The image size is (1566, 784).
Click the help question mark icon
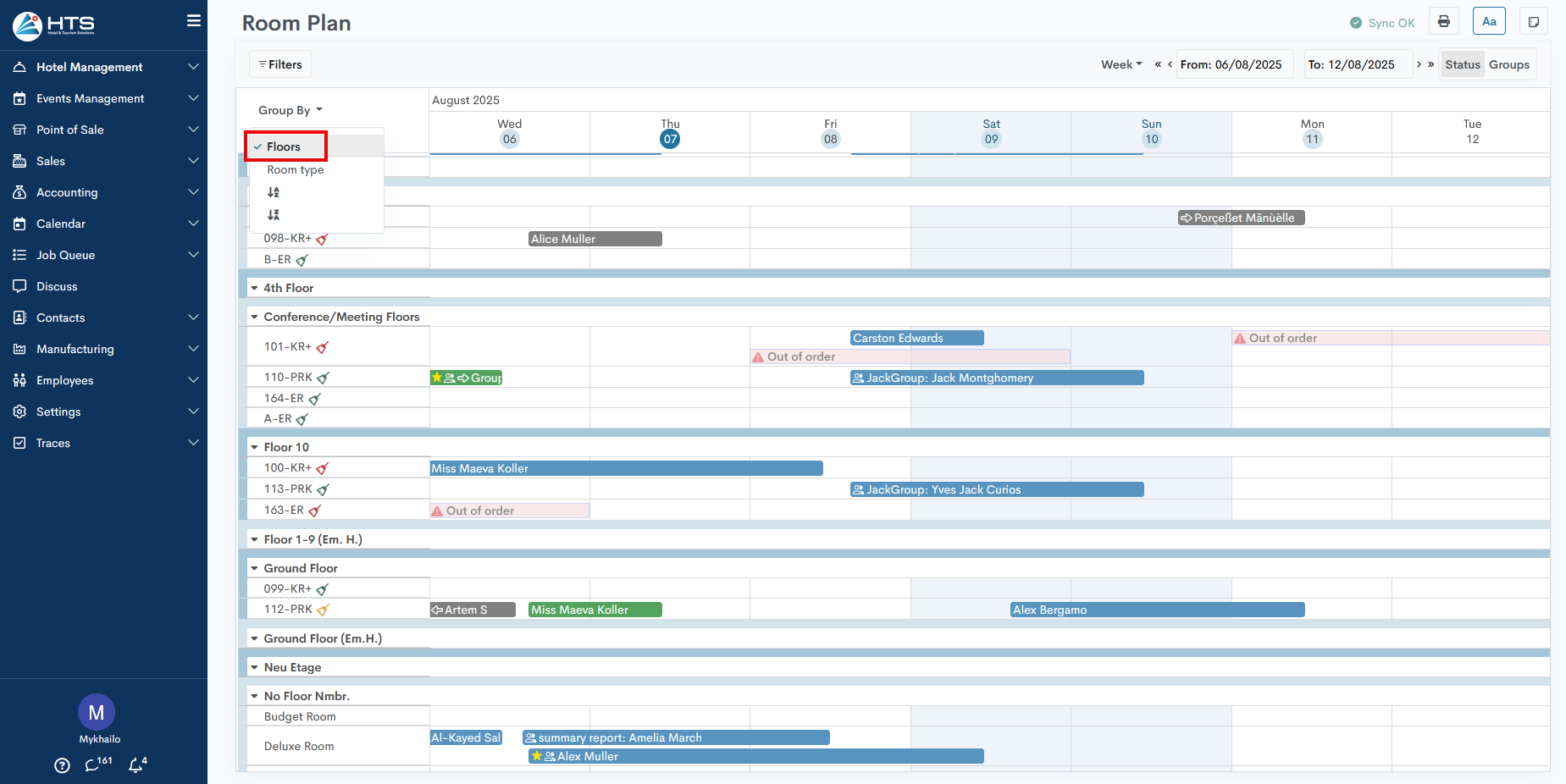click(x=62, y=765)
